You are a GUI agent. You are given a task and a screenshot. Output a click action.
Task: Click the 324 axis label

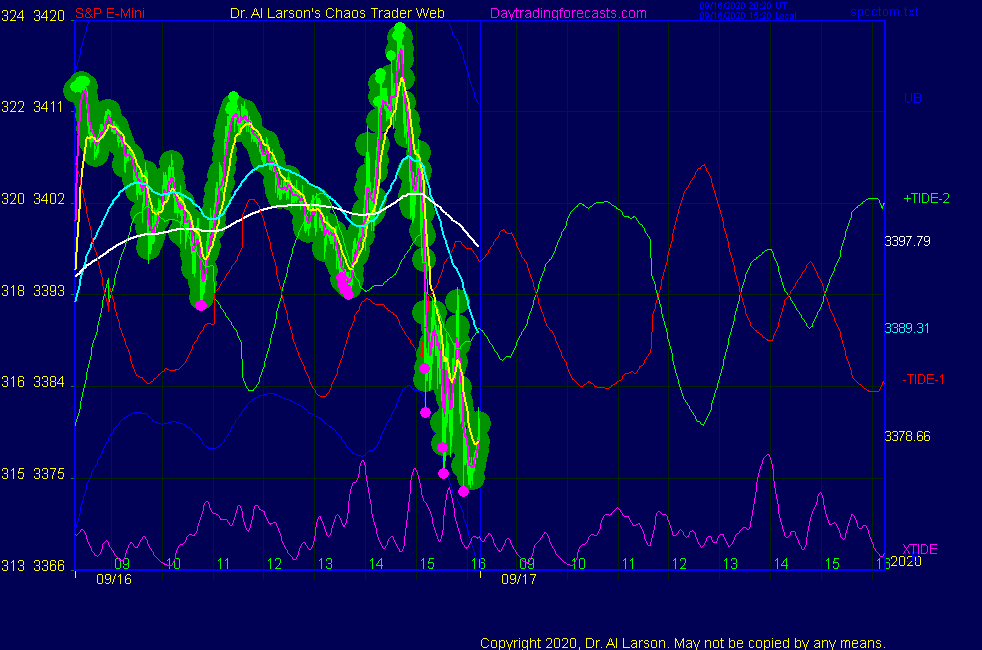13,16
